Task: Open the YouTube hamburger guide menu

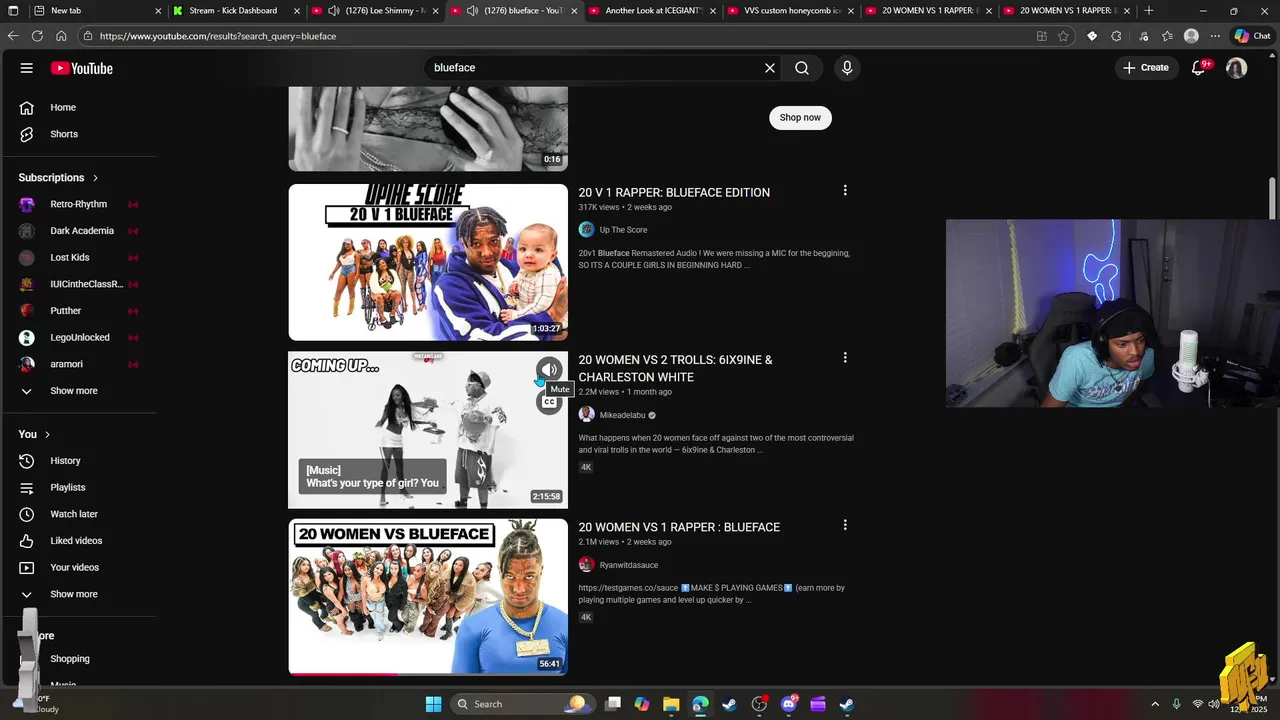Action: (x=27, y=68)
